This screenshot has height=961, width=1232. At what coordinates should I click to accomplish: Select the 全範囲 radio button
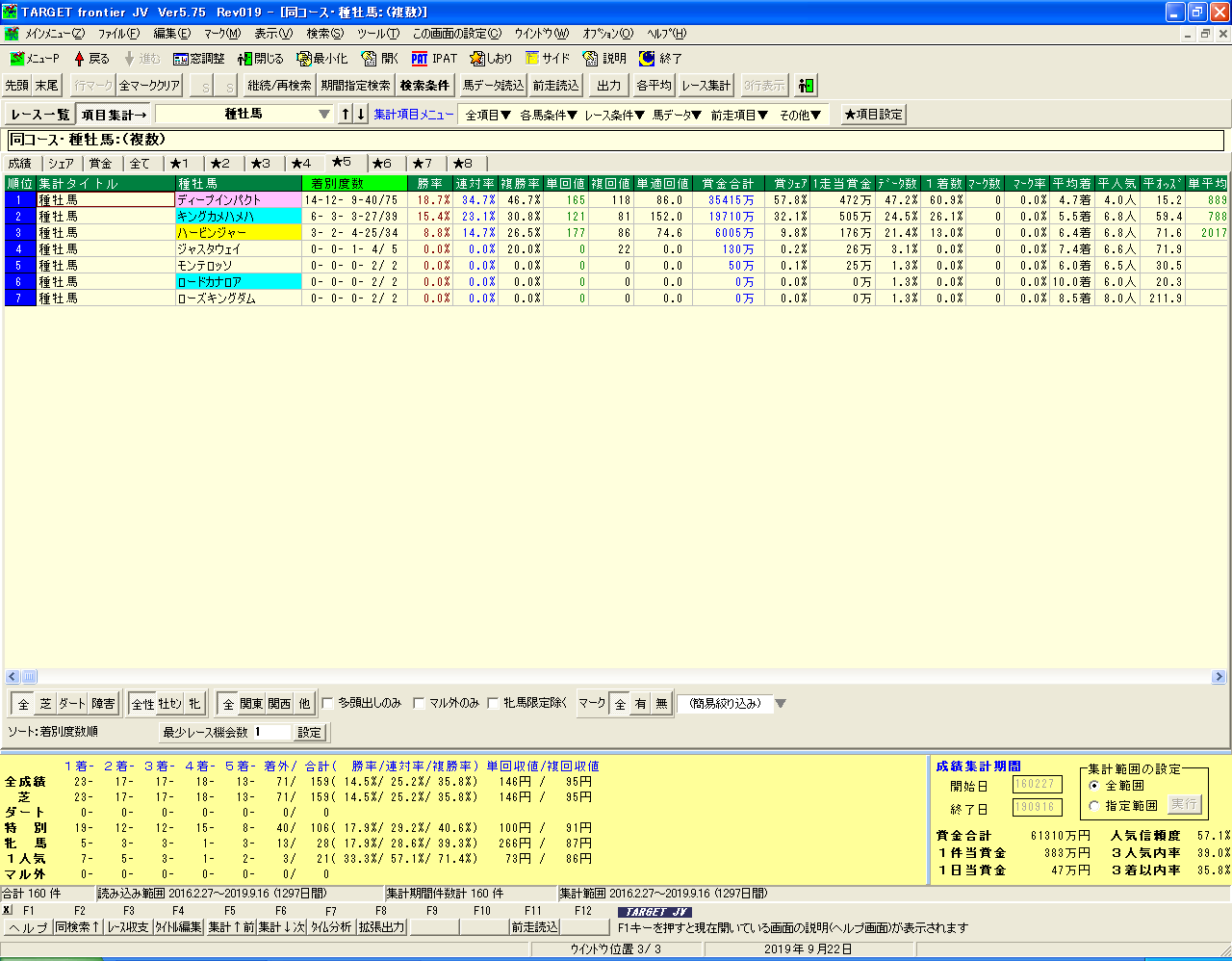point(1094,786)
